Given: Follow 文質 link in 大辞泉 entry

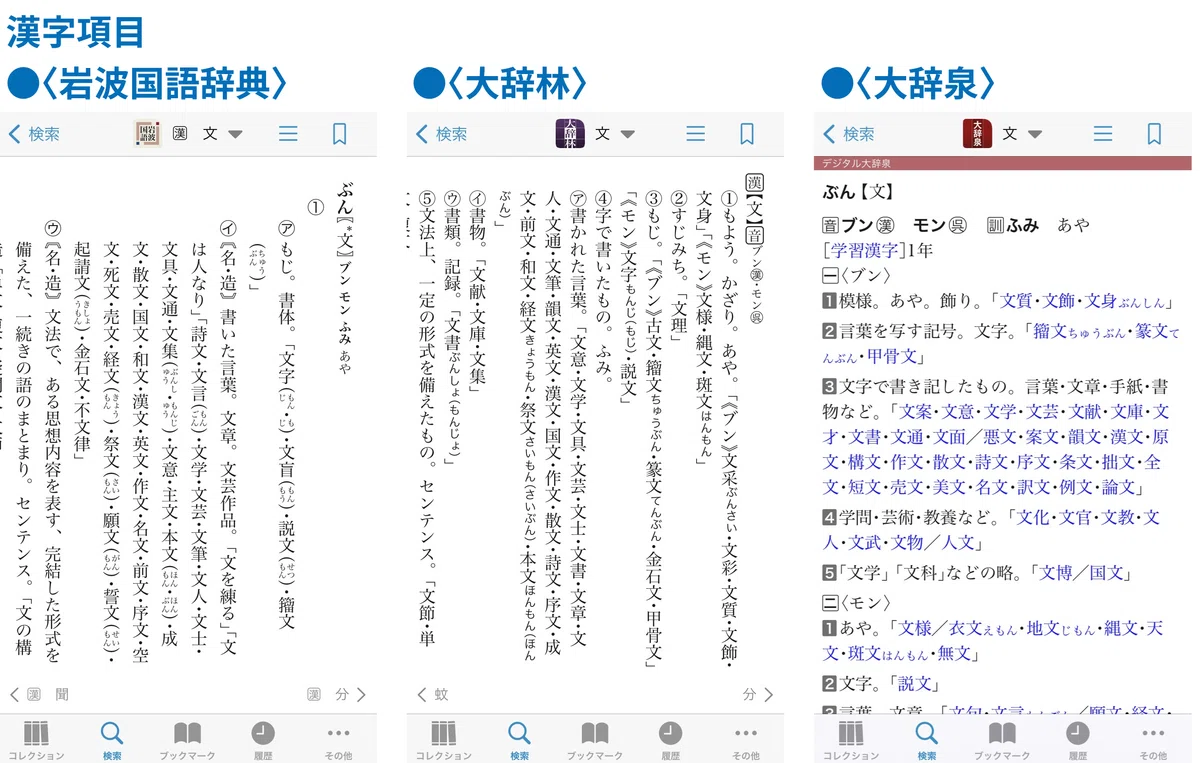Looking at the screenshot, I should tap(1017, 301).
